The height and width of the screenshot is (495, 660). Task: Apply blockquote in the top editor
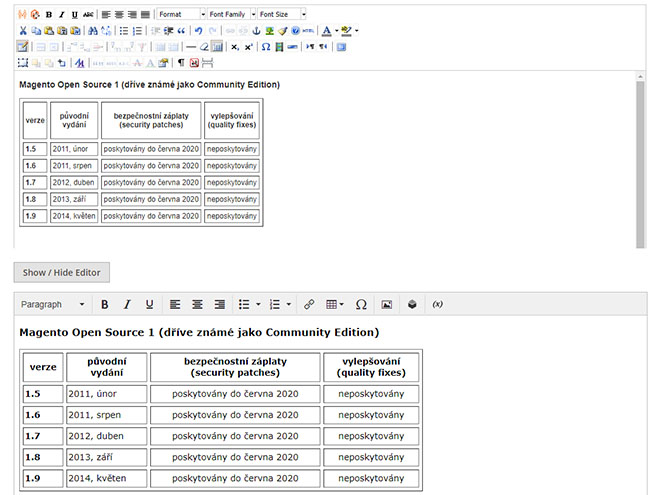pos(181,31)
